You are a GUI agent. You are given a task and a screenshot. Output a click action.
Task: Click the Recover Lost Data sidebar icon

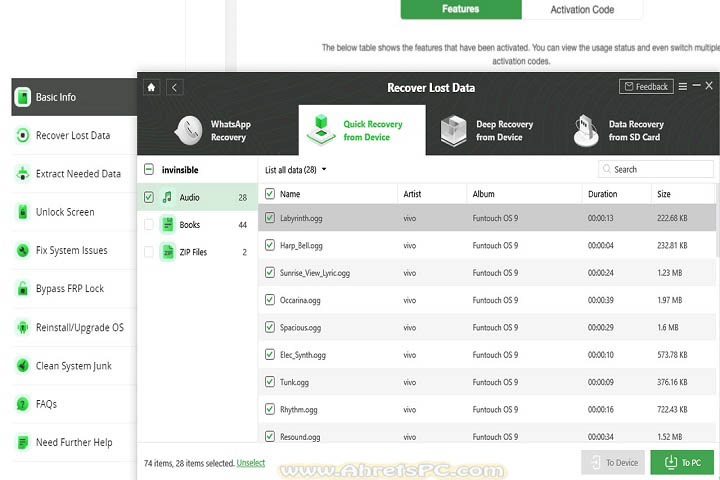click(22, 136)
